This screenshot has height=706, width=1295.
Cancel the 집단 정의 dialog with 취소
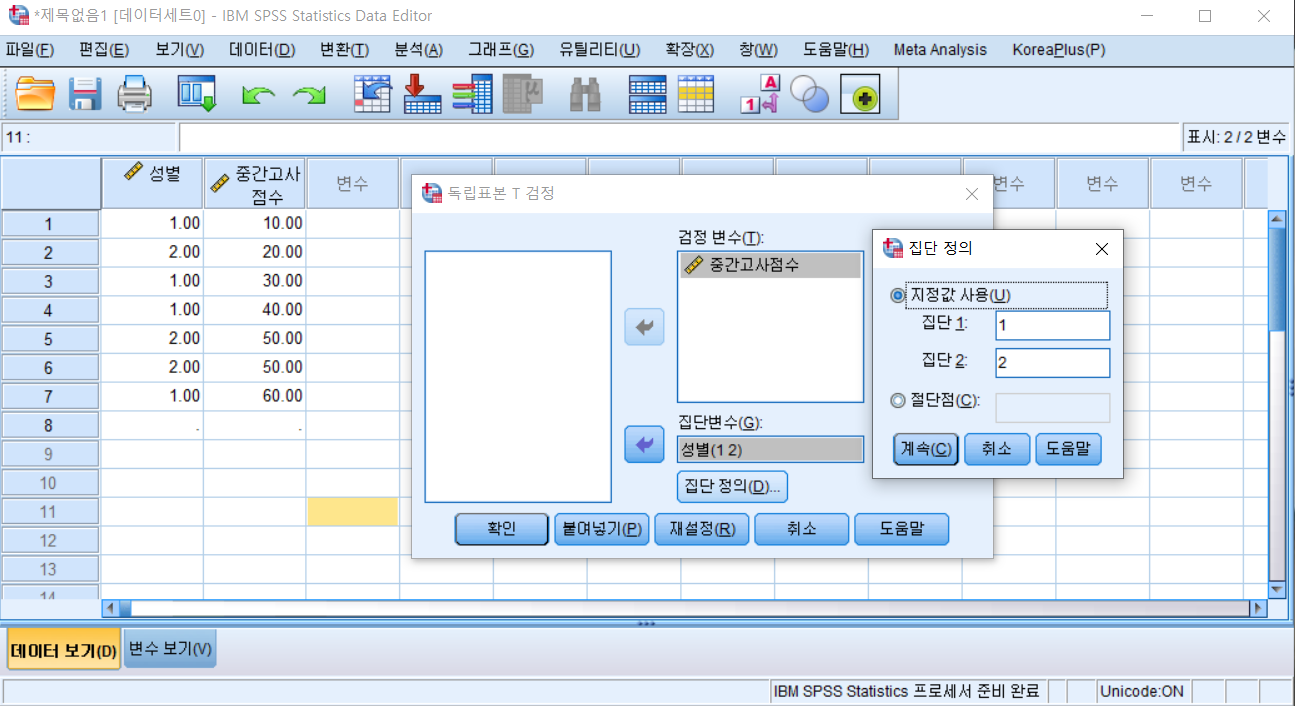tap(997, 450)
